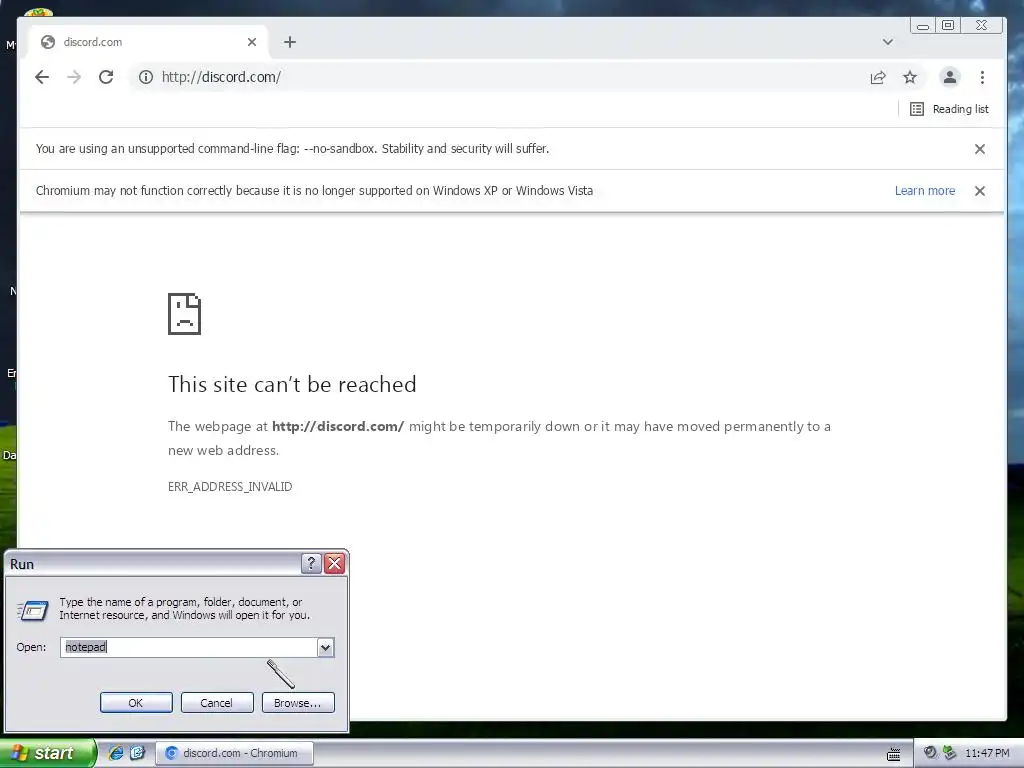Click the network tray icon beside clock
This screenshot has height=768, width=1024.
click(950, 753)
